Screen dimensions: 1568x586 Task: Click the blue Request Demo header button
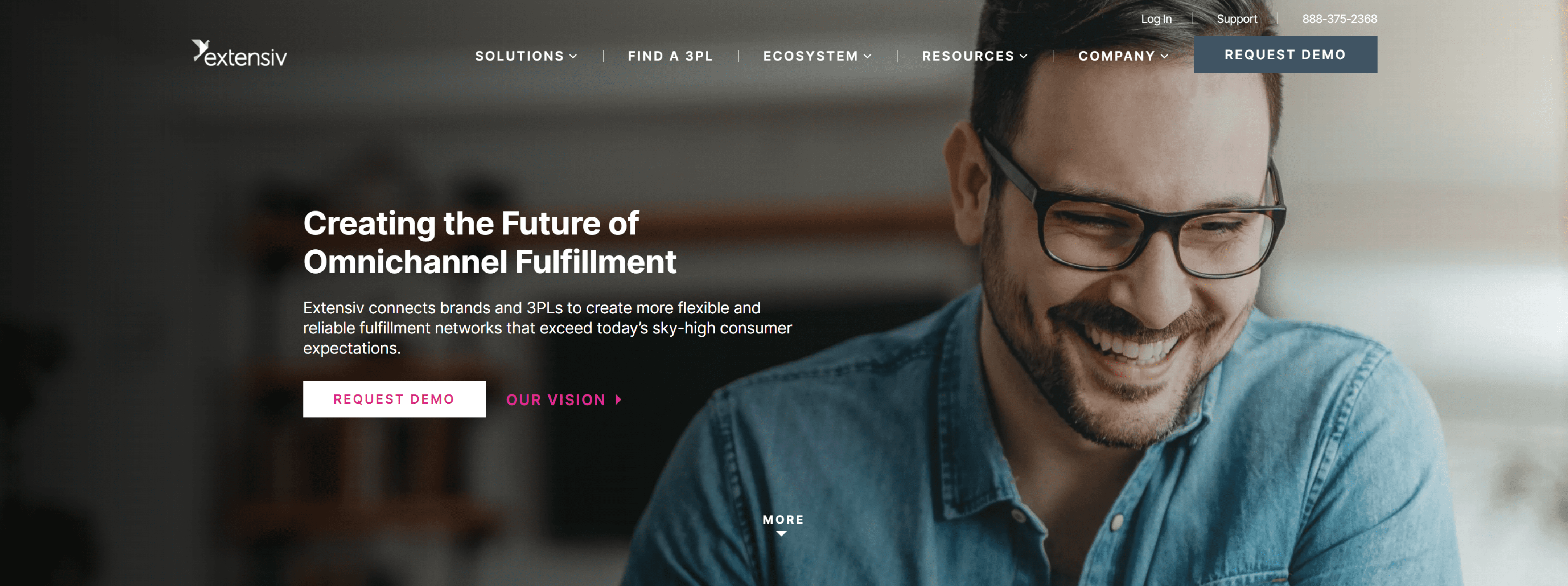click(1285, 55)
